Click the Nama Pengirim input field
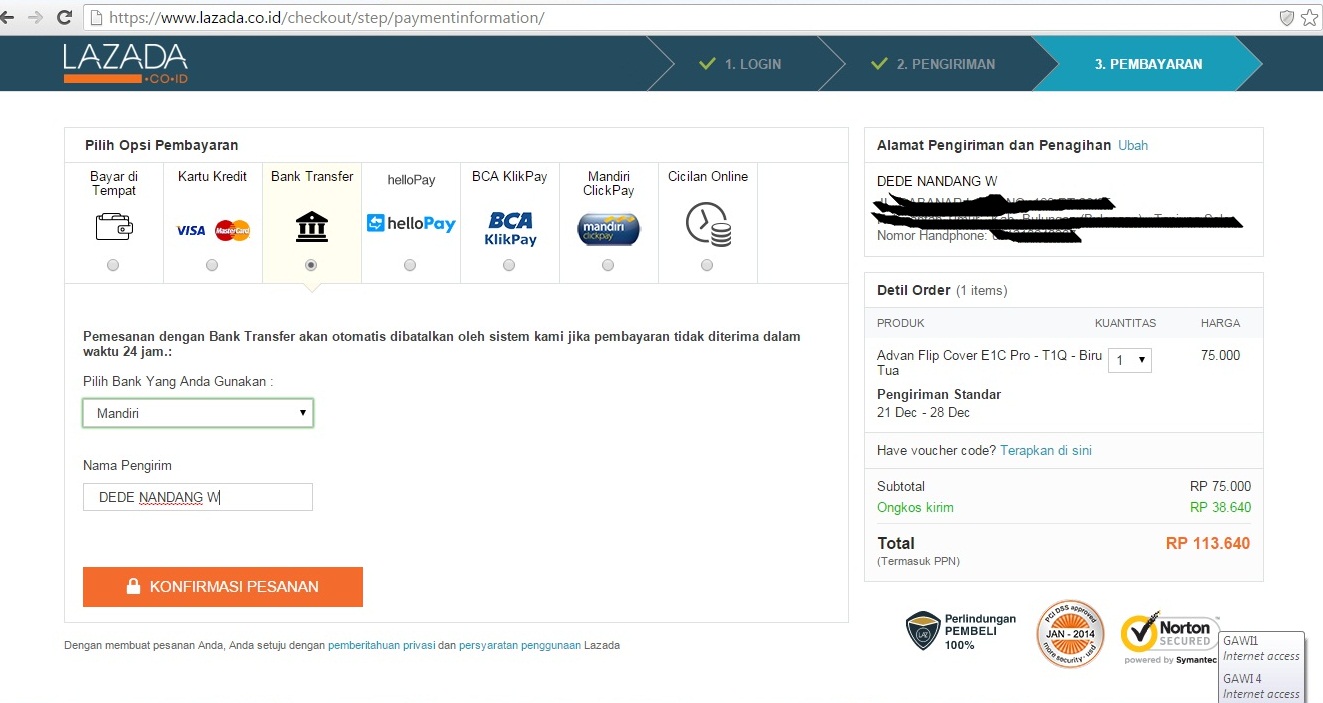 click(198, 497)
